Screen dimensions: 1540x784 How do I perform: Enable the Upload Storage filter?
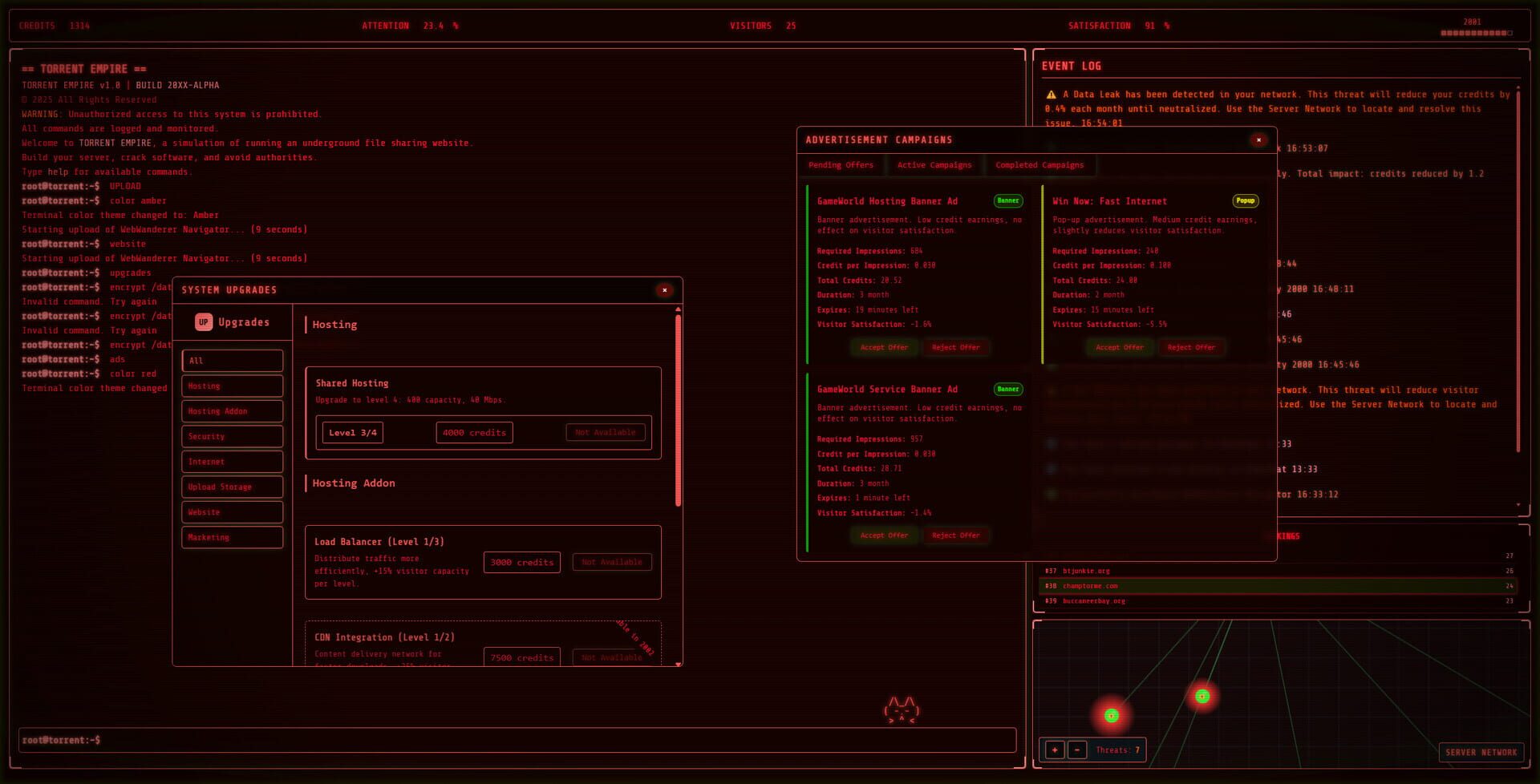[x=232, y=487]
